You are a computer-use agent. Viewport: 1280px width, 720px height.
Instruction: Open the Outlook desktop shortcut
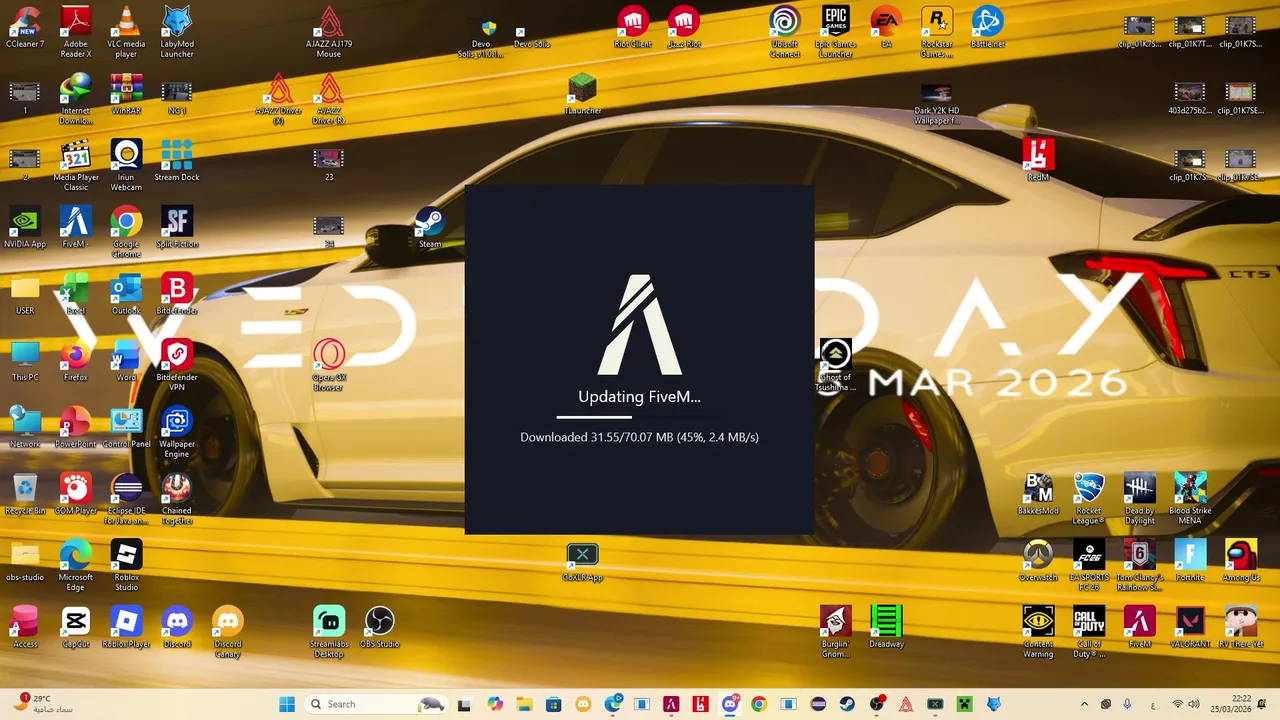click(x=126, y=295)
